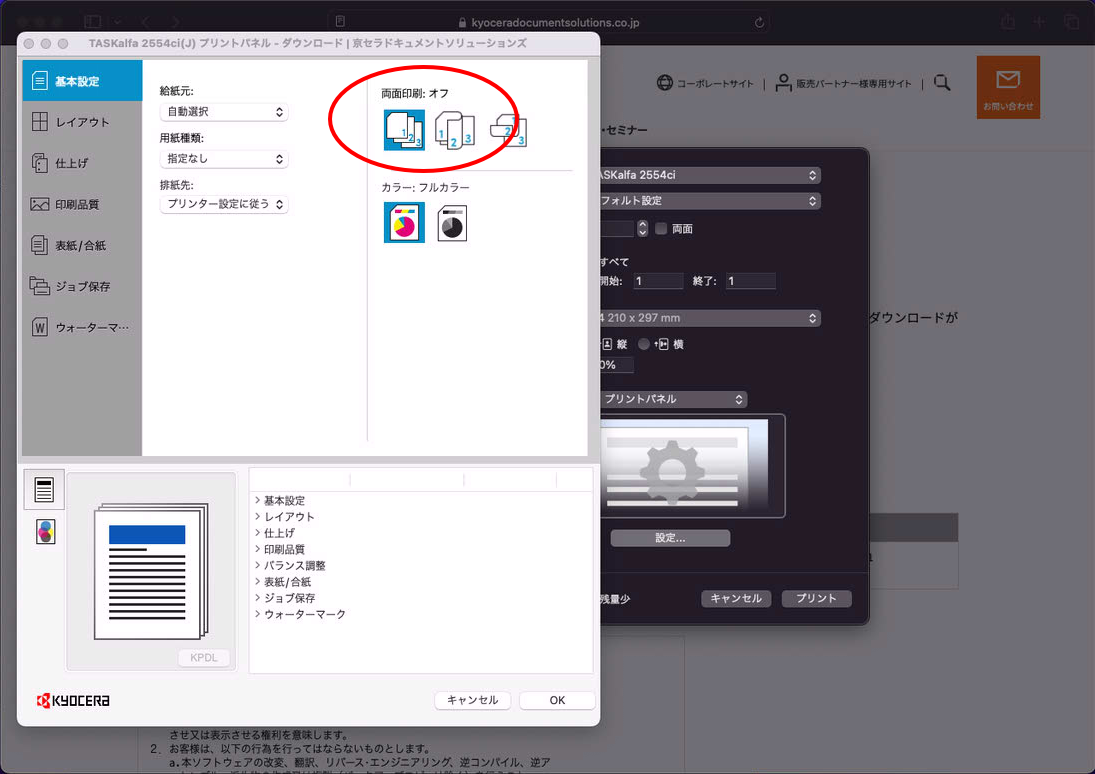Open a new Safari tab with plus
This screenshot has height=774, width=1095.
pos(1039,22)
